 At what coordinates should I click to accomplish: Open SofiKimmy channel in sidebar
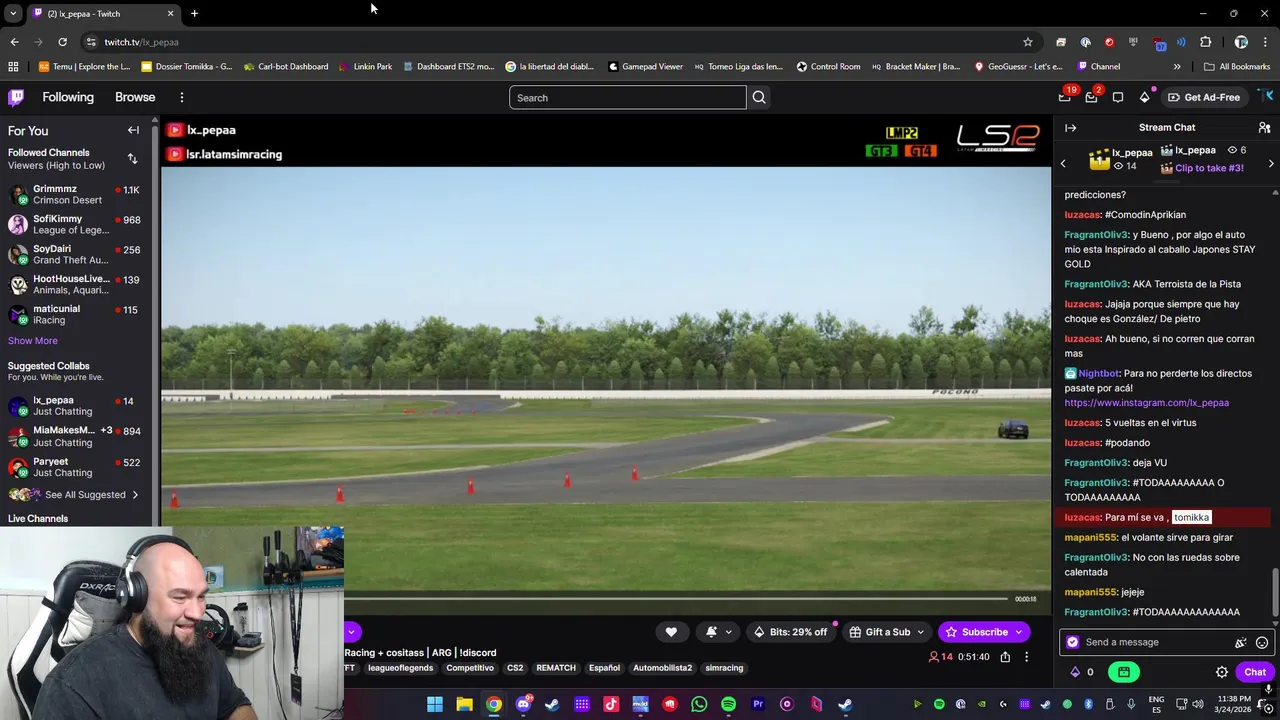pos(75,224)
